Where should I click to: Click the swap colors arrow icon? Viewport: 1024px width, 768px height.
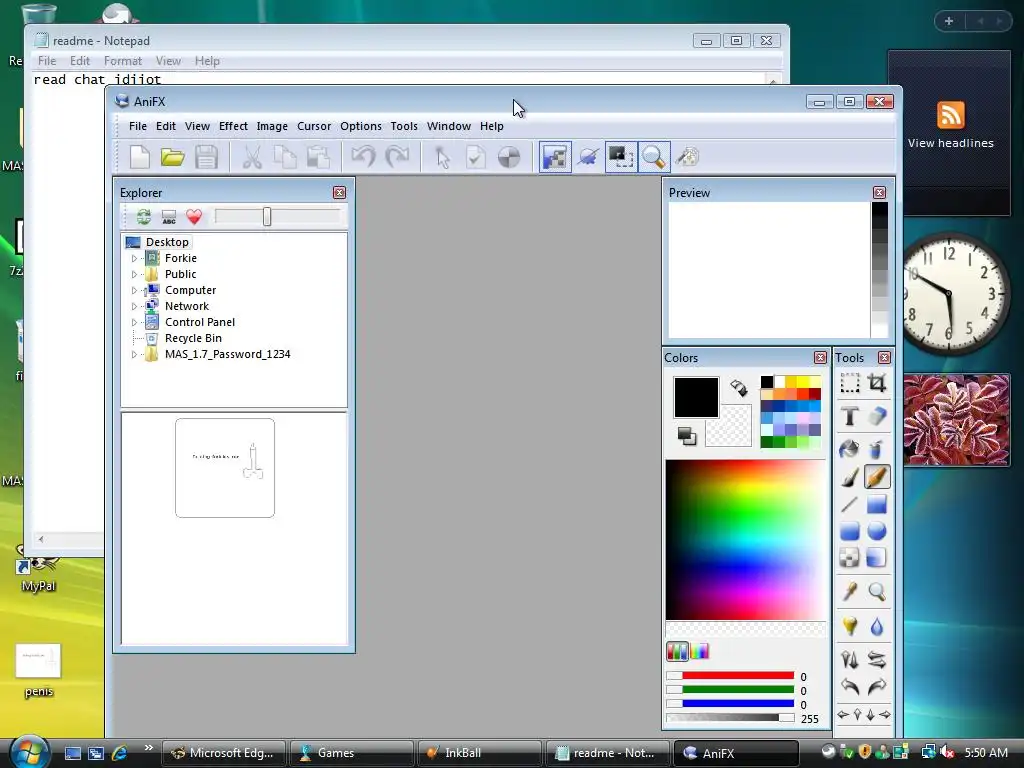click(x=739, y=388)
